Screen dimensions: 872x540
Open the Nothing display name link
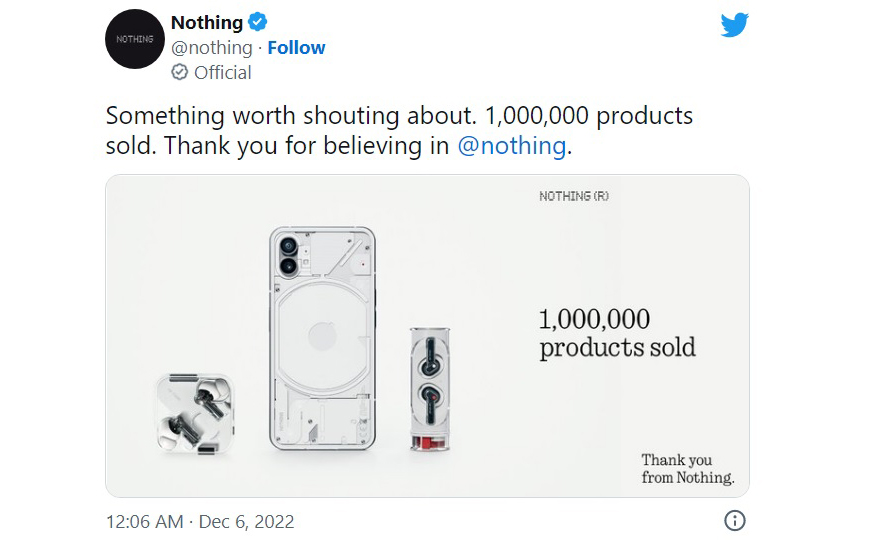[x=207, y=22]
